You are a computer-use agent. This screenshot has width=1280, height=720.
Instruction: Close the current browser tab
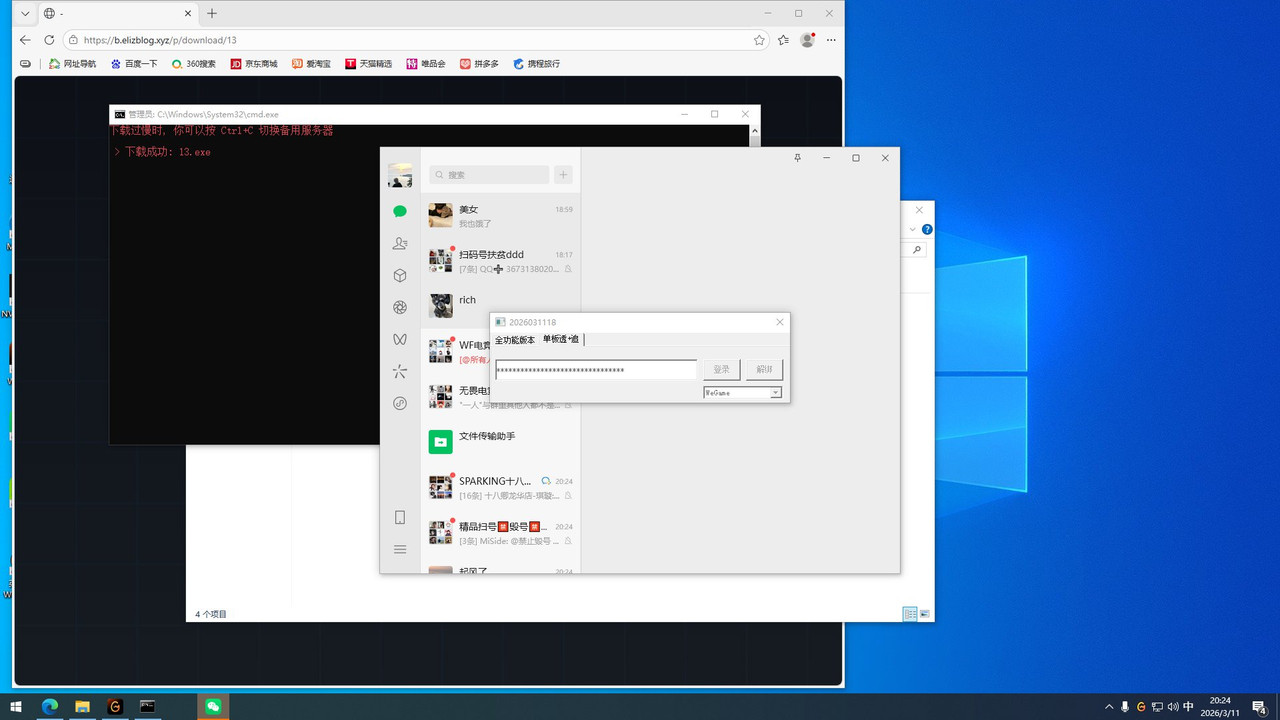coord(190,14)
